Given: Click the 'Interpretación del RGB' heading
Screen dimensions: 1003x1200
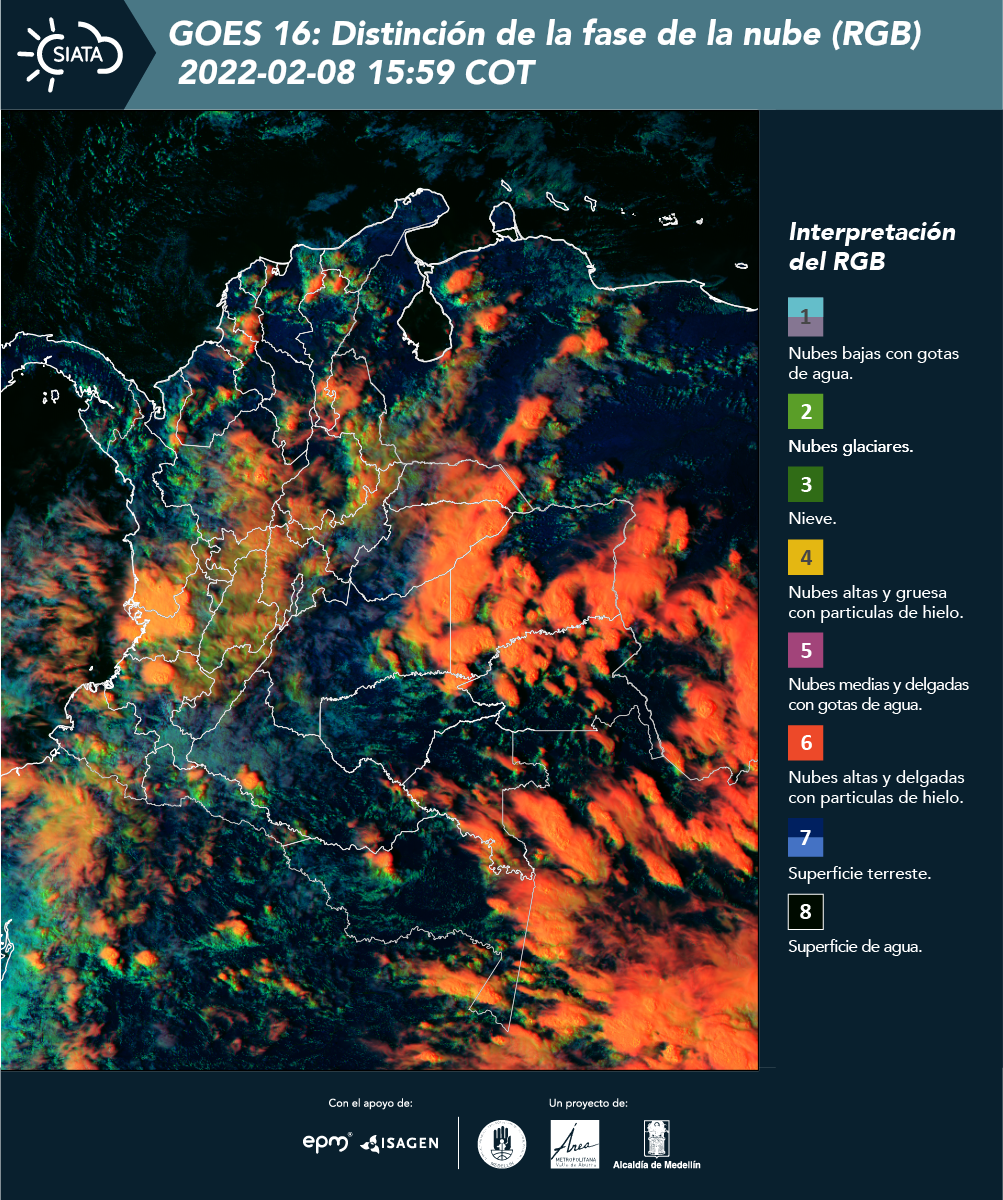Looking at the screenshot, I should 872,247.
